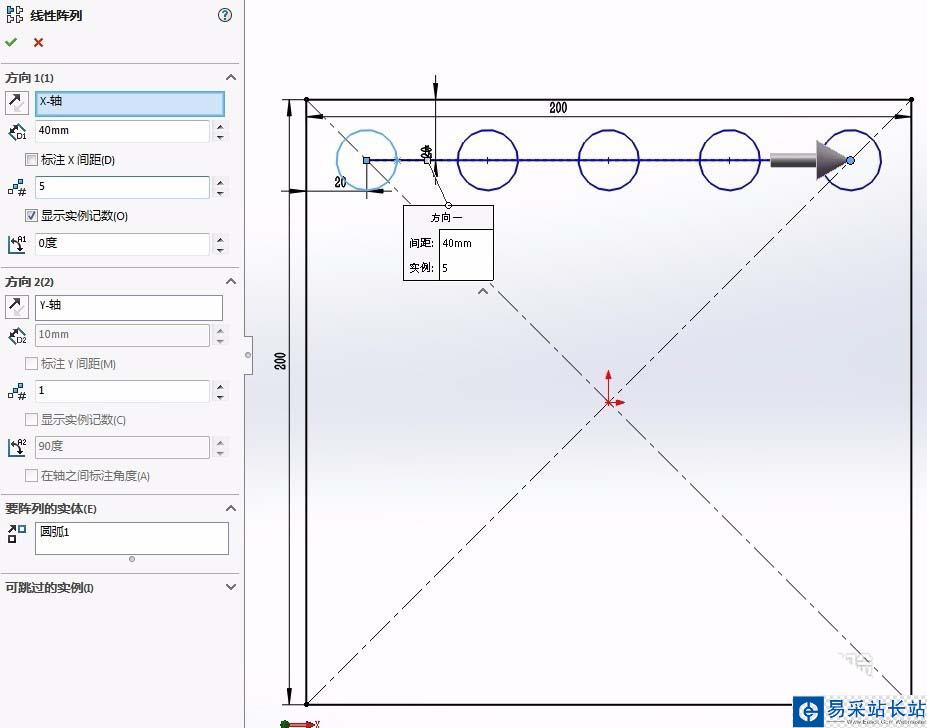Click the direction 2 instance count icon
Image resolution: width=927 pixels, height=728 pixels.
click(17, 391)
